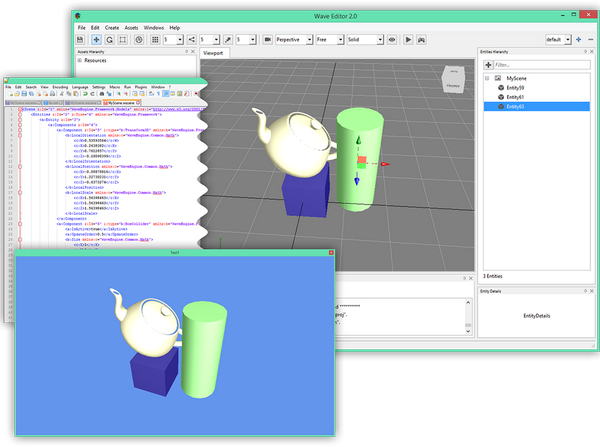Click the entities Filter input field

coord(541,65)
